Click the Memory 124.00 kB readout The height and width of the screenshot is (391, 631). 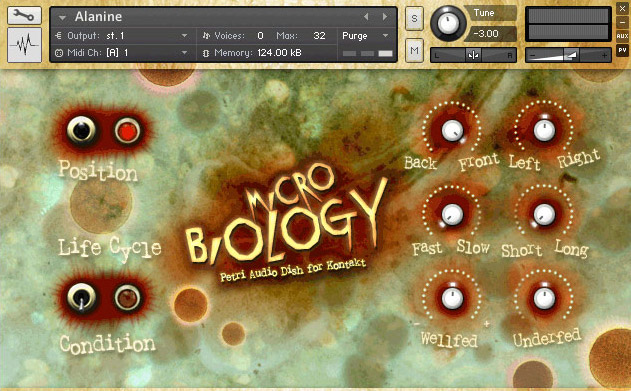[279, 53]
